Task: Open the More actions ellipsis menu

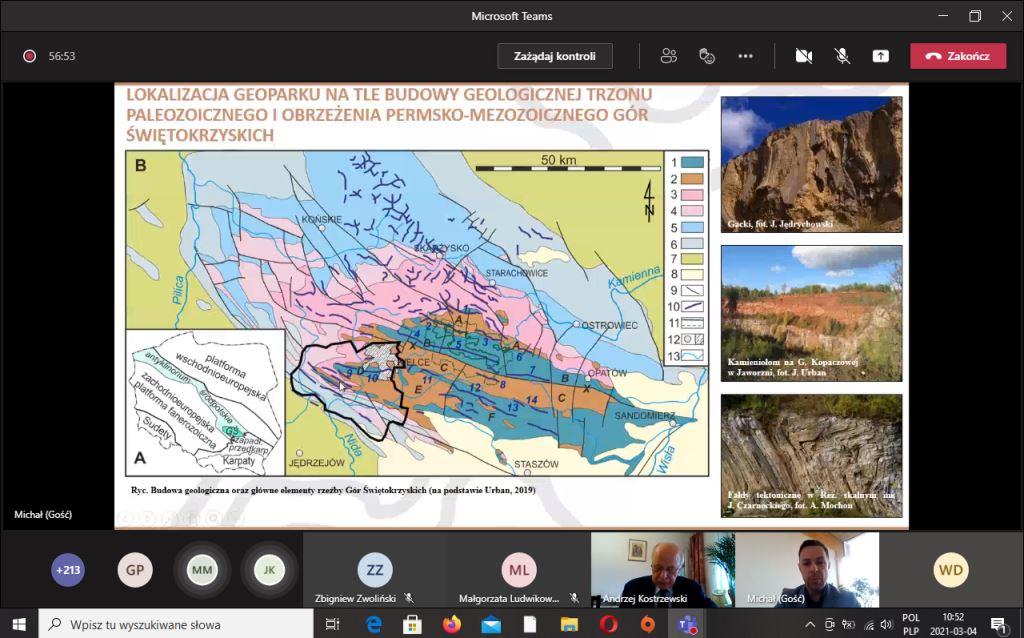Action: (x=745, y=56)
